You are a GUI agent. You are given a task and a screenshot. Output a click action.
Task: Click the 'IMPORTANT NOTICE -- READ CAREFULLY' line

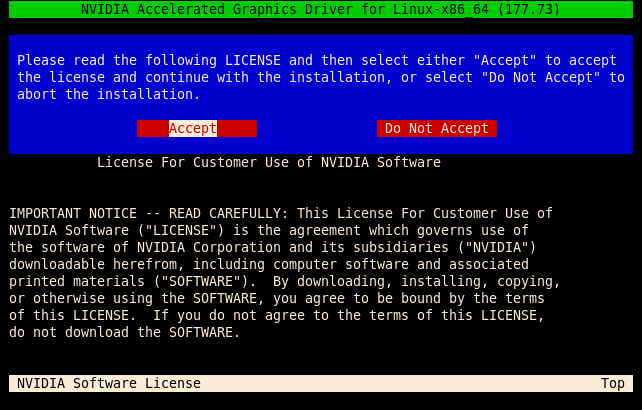click(x=281, y=213)
